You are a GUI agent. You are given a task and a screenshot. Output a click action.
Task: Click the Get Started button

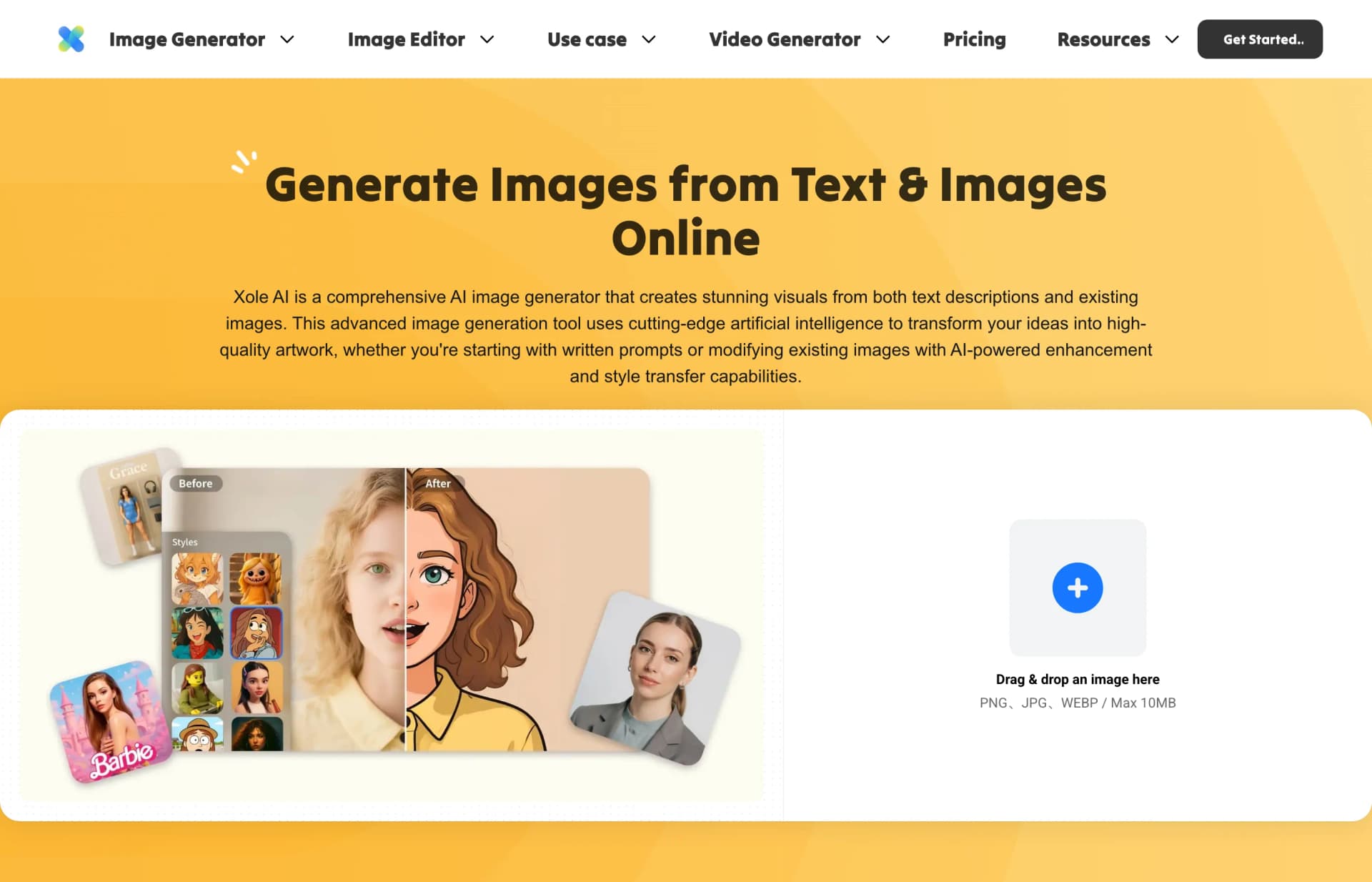tap(1260, 39)
